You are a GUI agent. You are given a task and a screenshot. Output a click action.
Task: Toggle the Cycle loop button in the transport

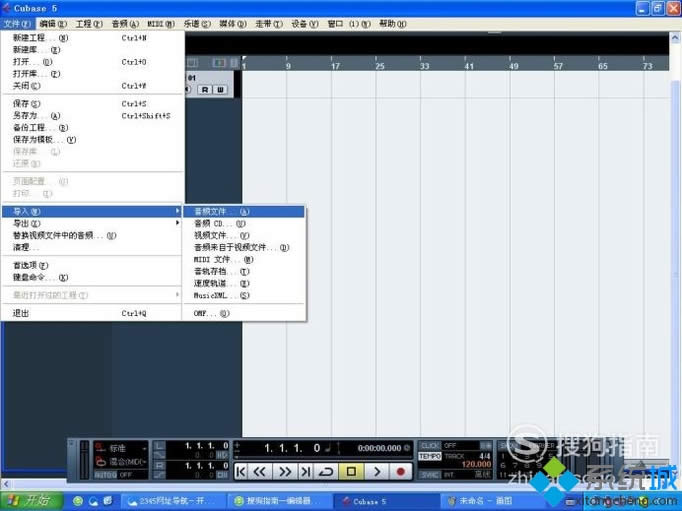coord(326,471)
